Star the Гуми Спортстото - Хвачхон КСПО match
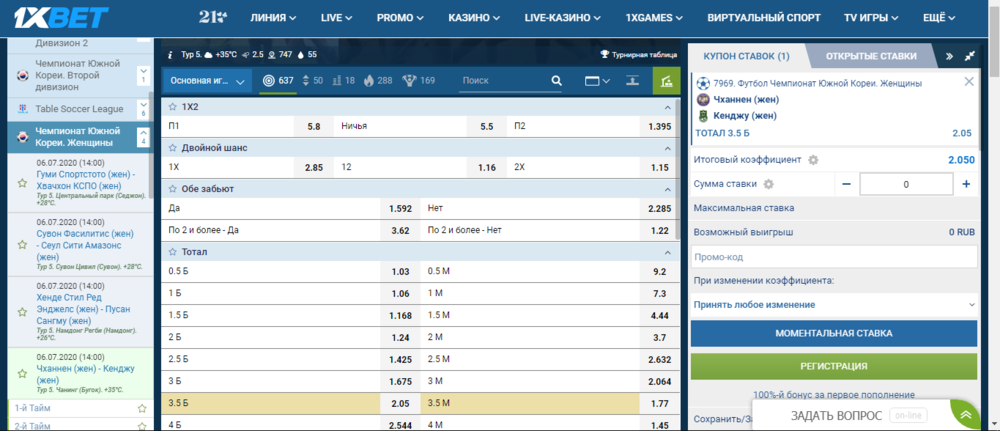Viewport: 1000px width, 431px height. (22, 184)
